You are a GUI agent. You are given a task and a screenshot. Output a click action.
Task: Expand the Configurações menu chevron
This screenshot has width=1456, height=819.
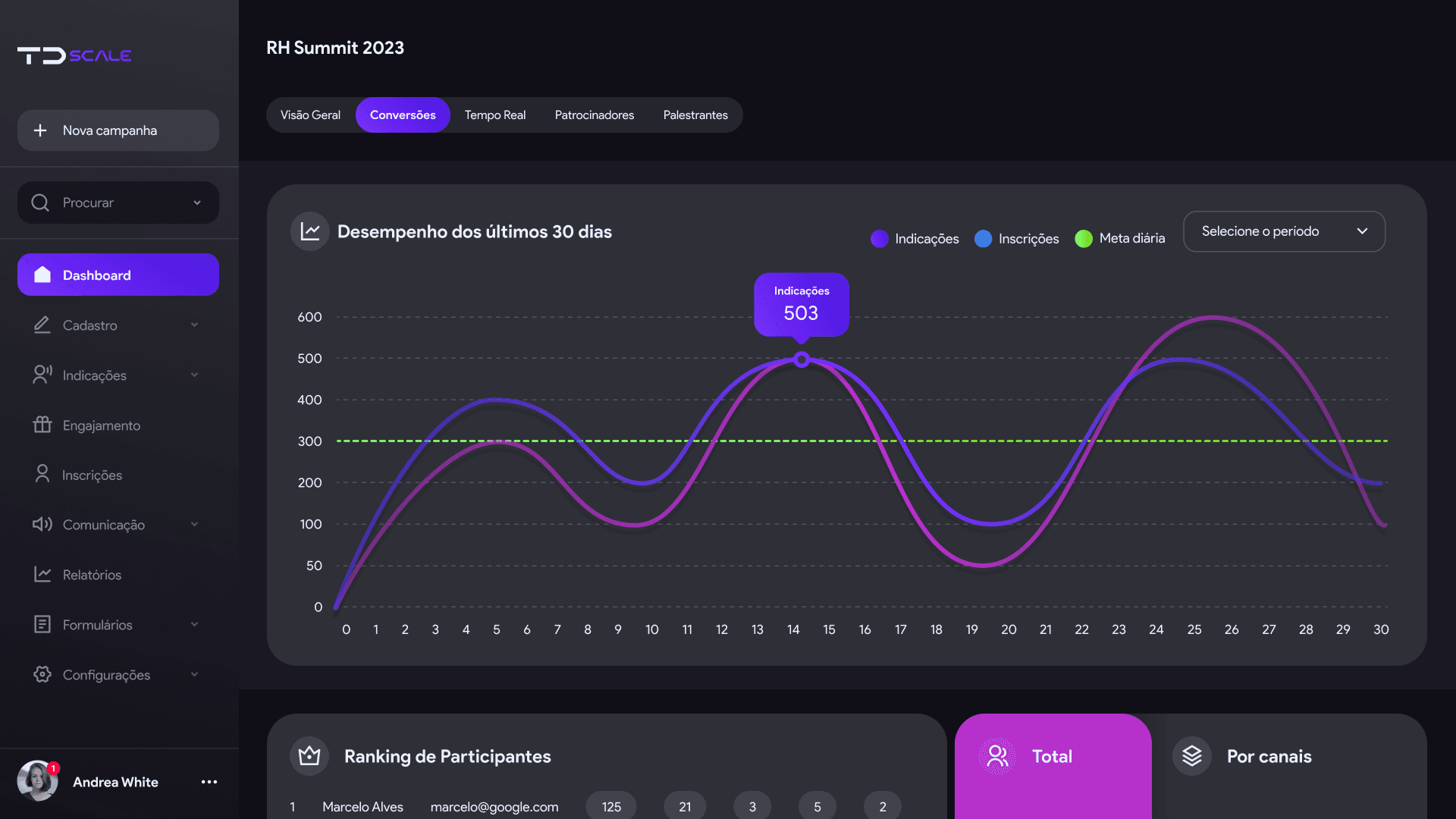(195, 674)
